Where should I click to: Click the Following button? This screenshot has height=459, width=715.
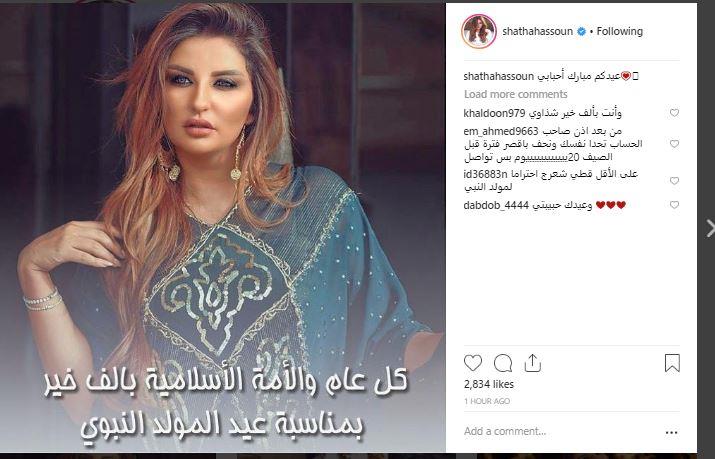(x=620, y=31)
